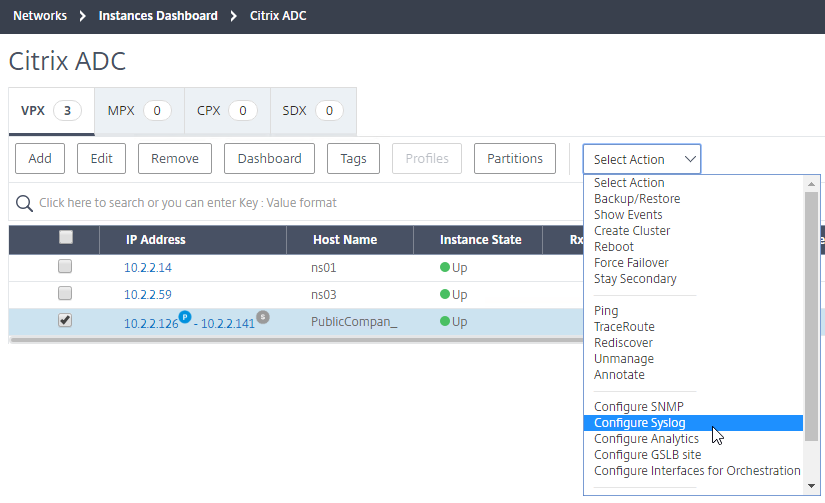The height and width of the screenshot is (503, 825).
Task: Choose Ping from the action list
Action: 606,311
